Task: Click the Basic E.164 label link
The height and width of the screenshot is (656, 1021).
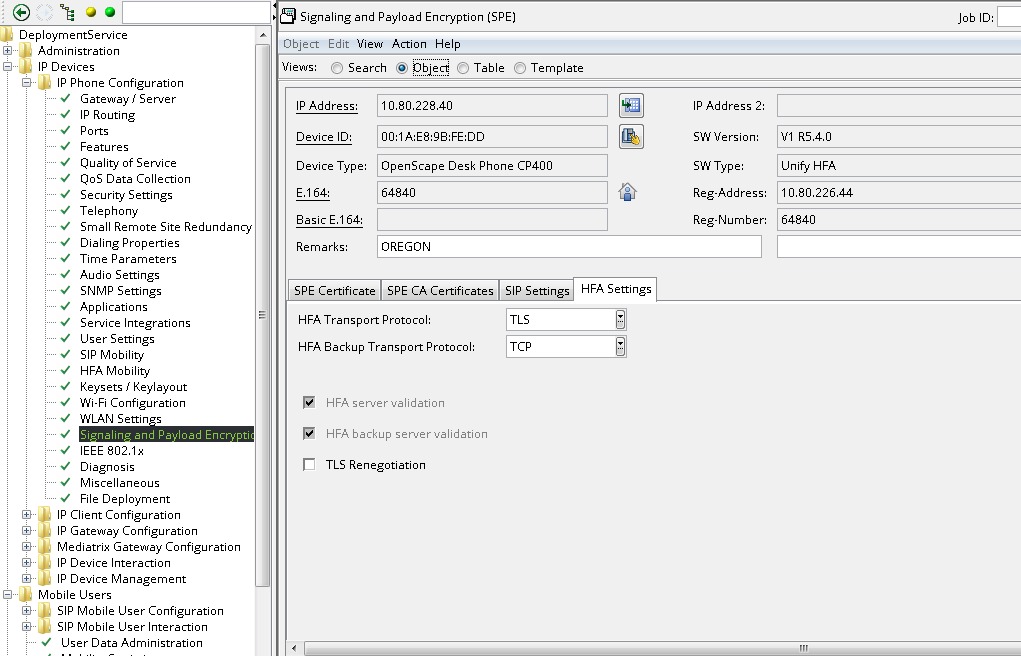Action: click(329, 220)
